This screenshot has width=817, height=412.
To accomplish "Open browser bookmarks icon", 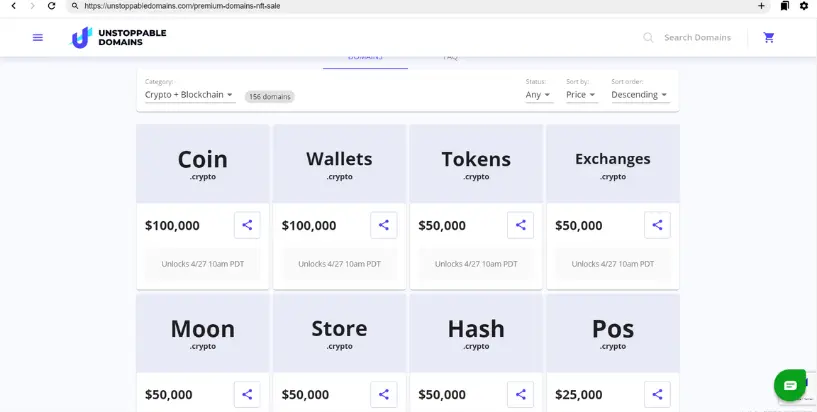I will (x=785, y=6).
